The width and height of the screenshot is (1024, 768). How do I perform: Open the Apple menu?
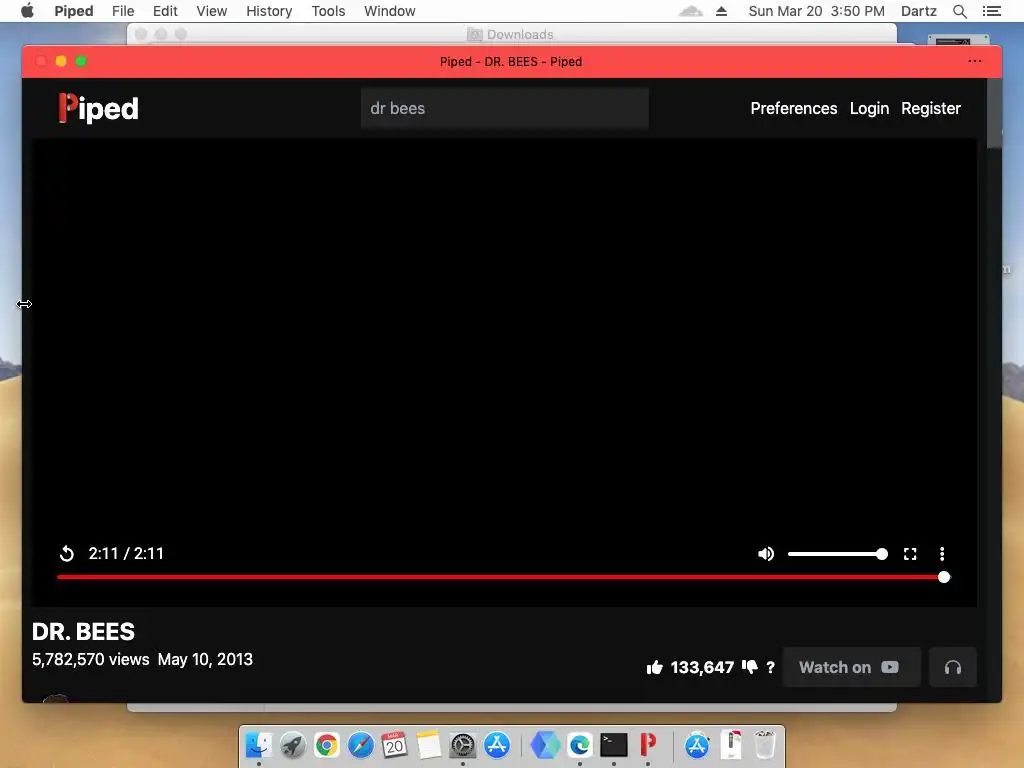27,11
